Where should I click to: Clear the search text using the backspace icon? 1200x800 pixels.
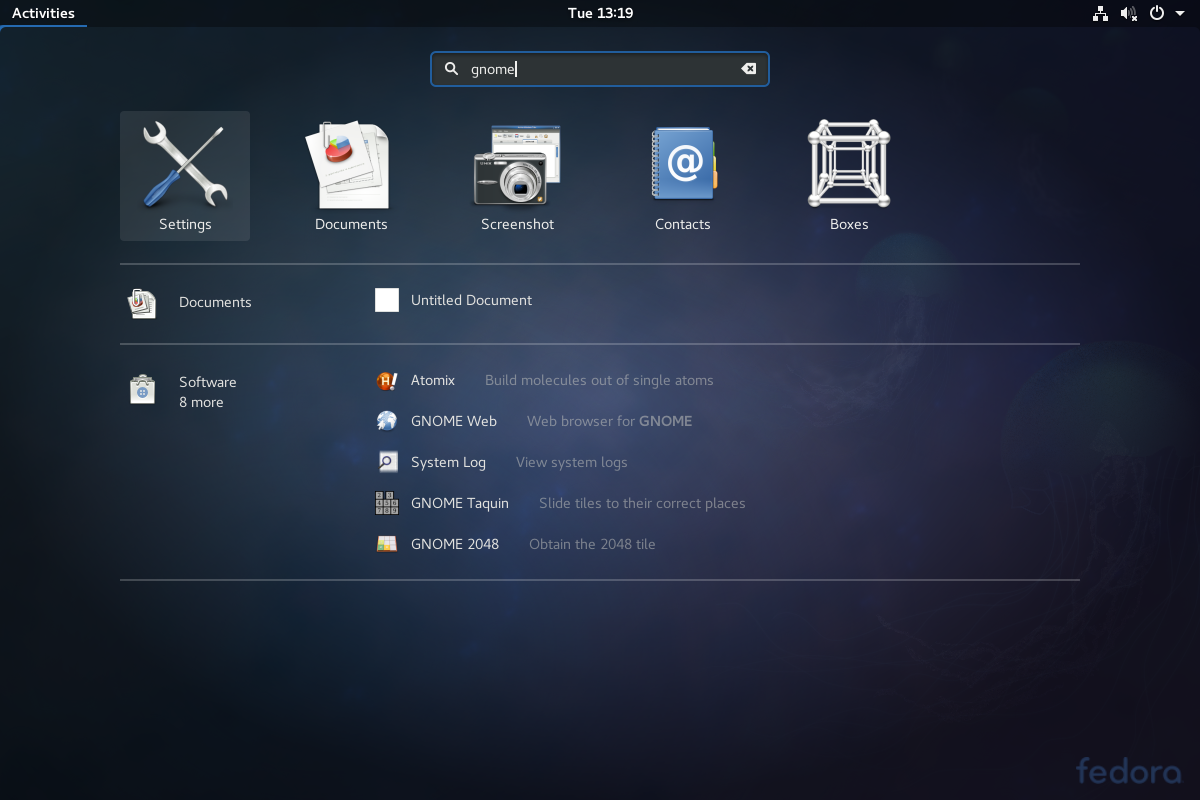pyautogui.click(x=748, y=68)
